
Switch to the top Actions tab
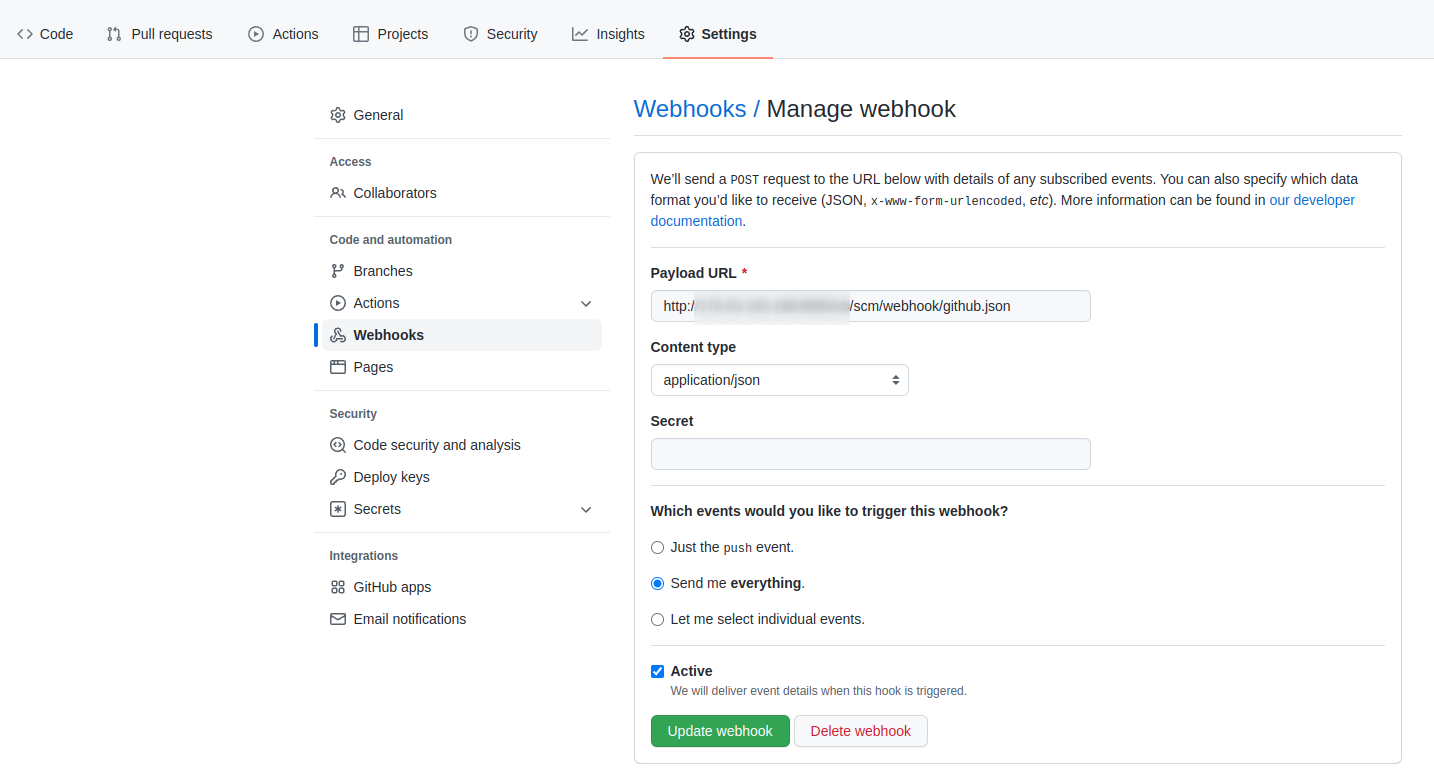click(283, 34)
